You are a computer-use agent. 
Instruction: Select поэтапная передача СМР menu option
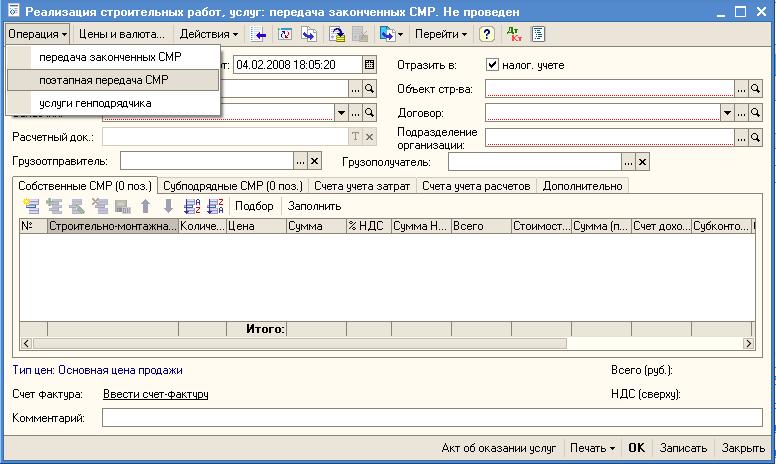coord(103,80)
